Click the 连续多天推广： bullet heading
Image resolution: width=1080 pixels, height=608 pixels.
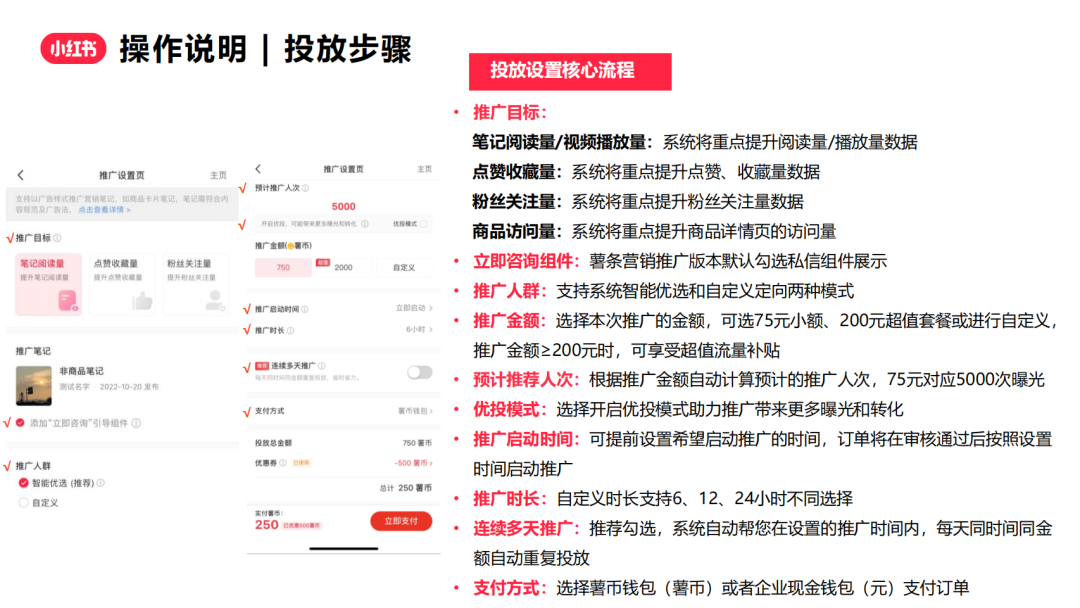coord(527,529)
